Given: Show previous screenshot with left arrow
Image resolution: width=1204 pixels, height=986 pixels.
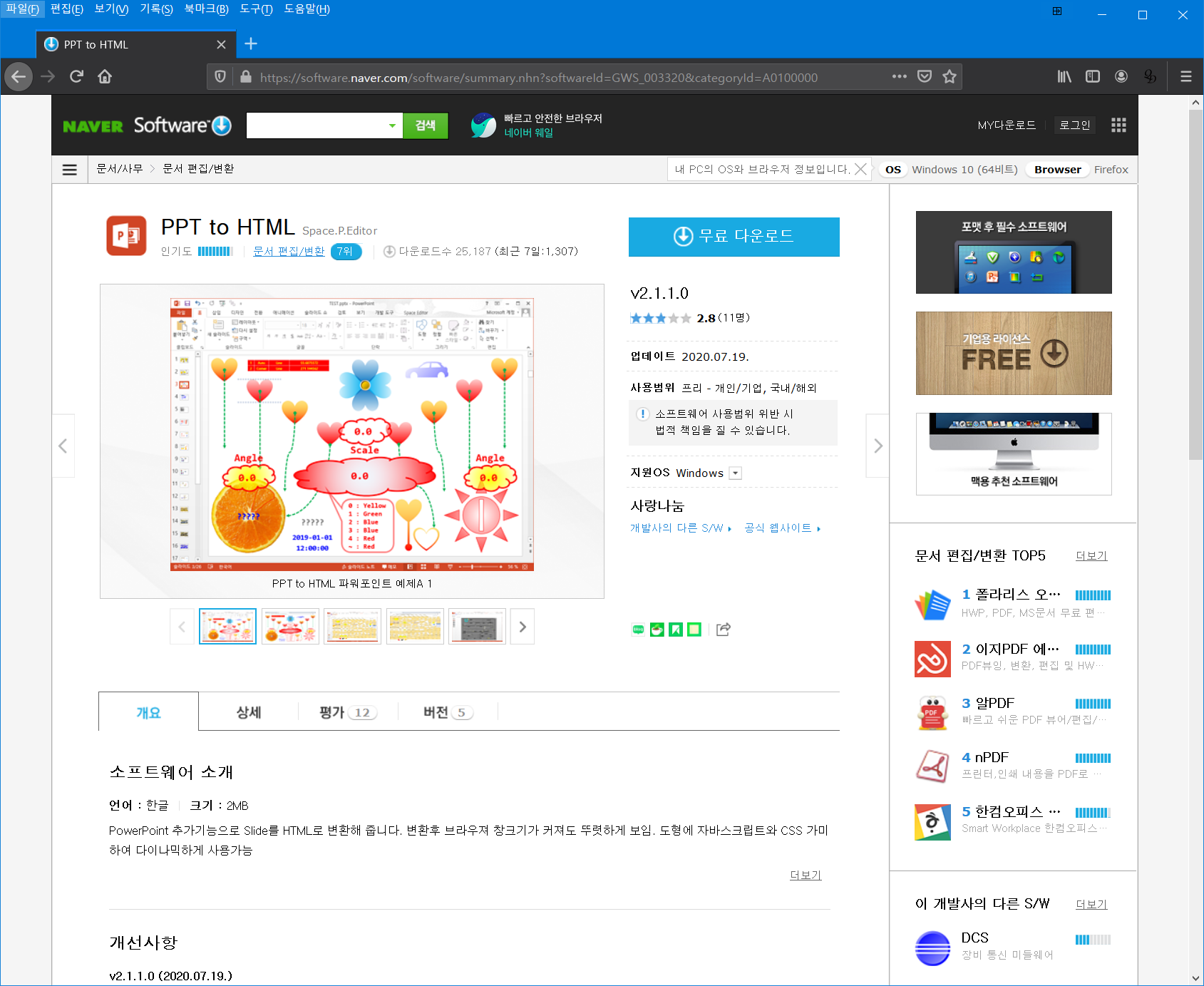Looking at the screenshot, I should click(63, 446).
